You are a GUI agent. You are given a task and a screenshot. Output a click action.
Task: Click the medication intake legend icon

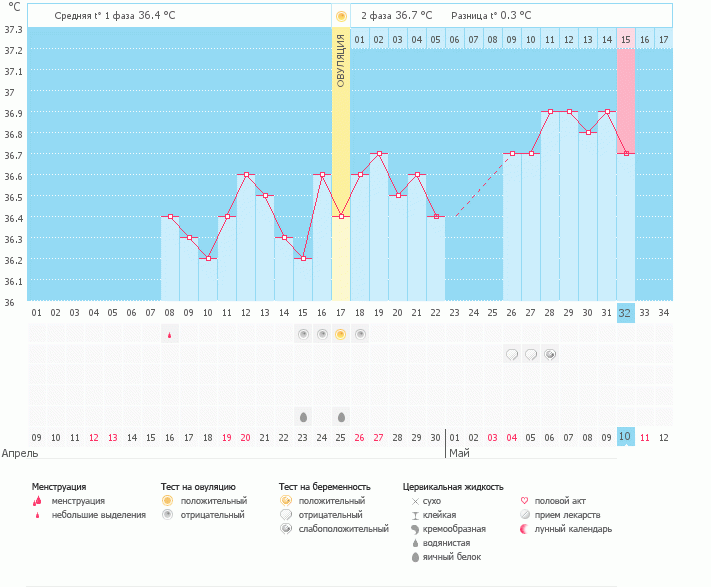(x=525, y=515)
